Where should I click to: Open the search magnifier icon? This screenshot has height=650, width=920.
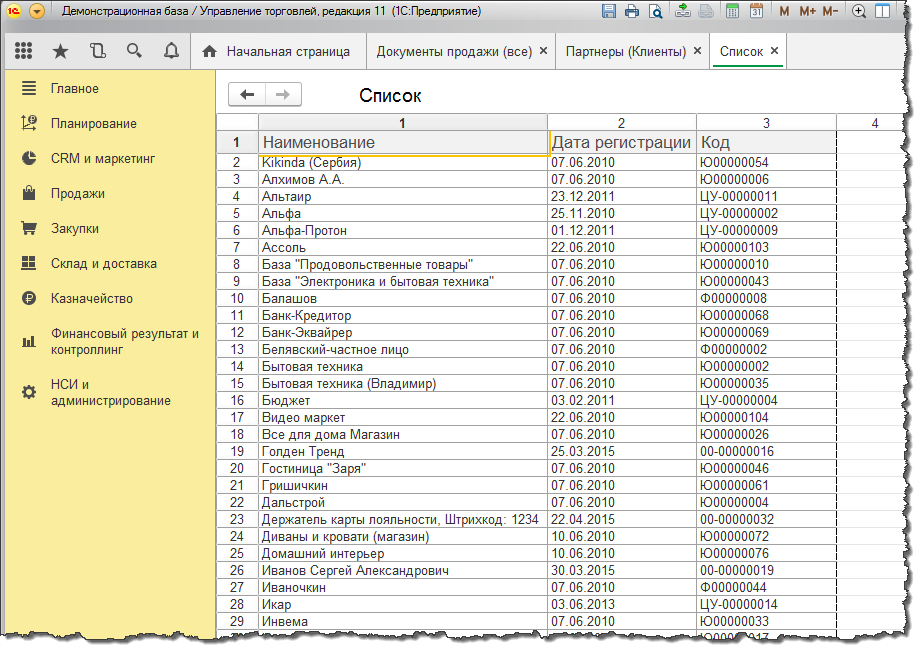click(134, 51)
